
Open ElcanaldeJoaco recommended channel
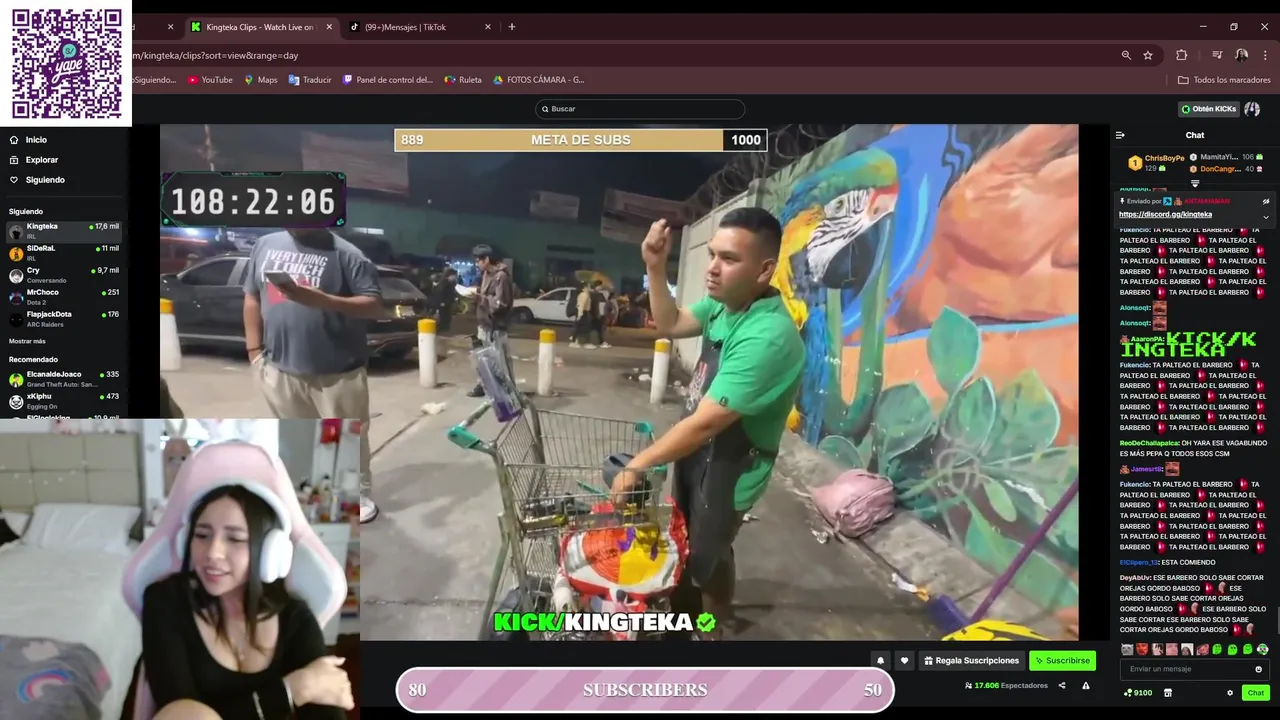(x=65, y=379)
